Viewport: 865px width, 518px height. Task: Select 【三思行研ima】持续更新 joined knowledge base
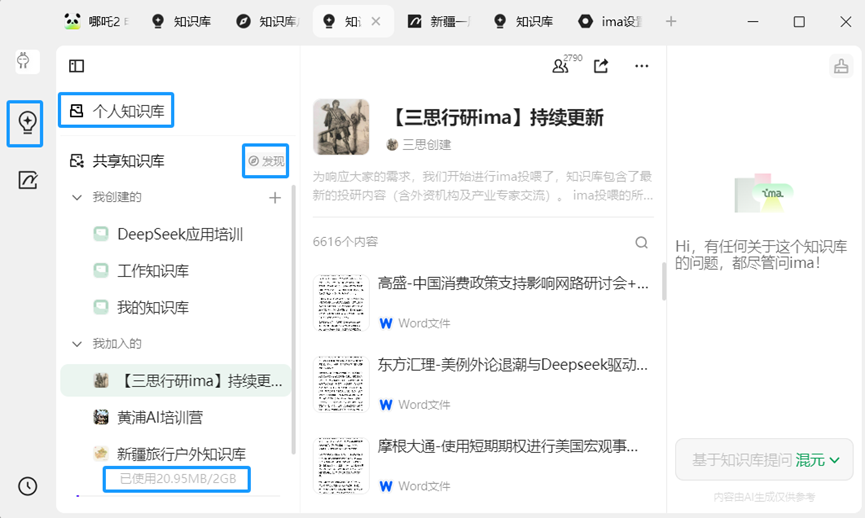tap(175, 381)
